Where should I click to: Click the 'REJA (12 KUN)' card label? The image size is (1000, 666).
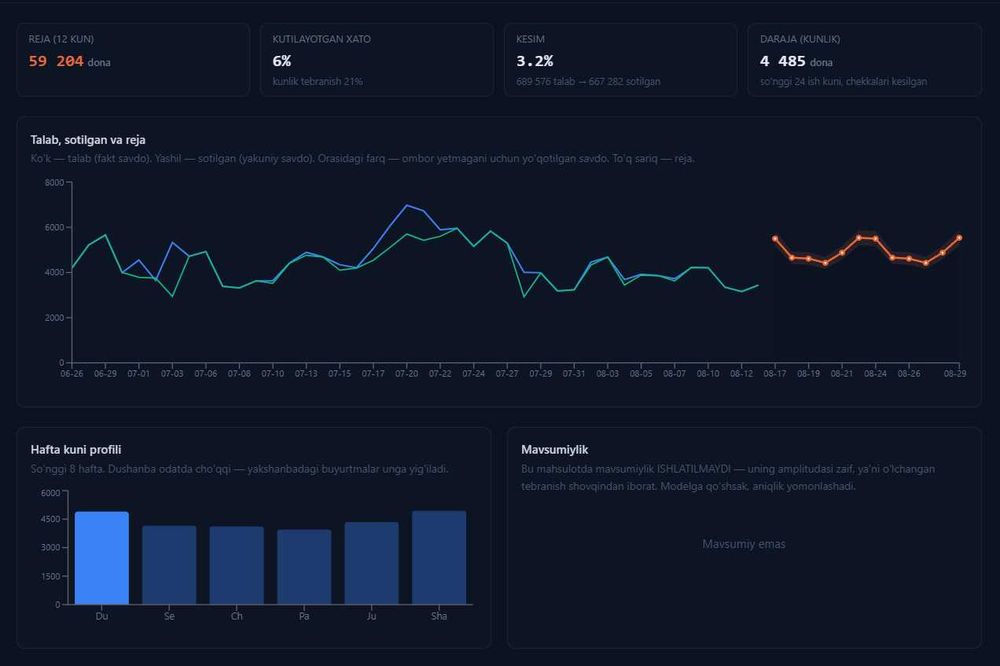point(61,39)
